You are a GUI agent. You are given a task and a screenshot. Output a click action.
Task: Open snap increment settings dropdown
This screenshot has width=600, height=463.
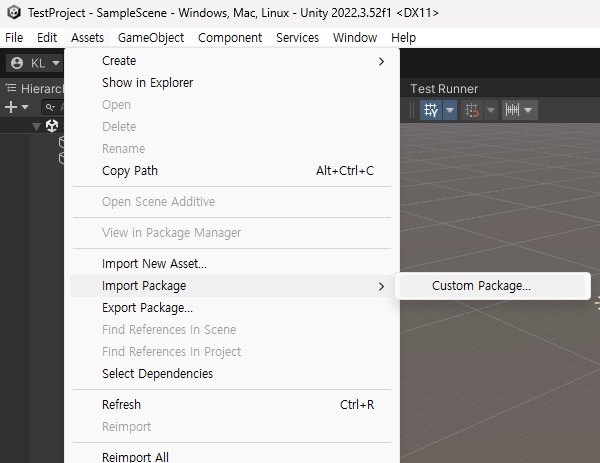[491, 110]
